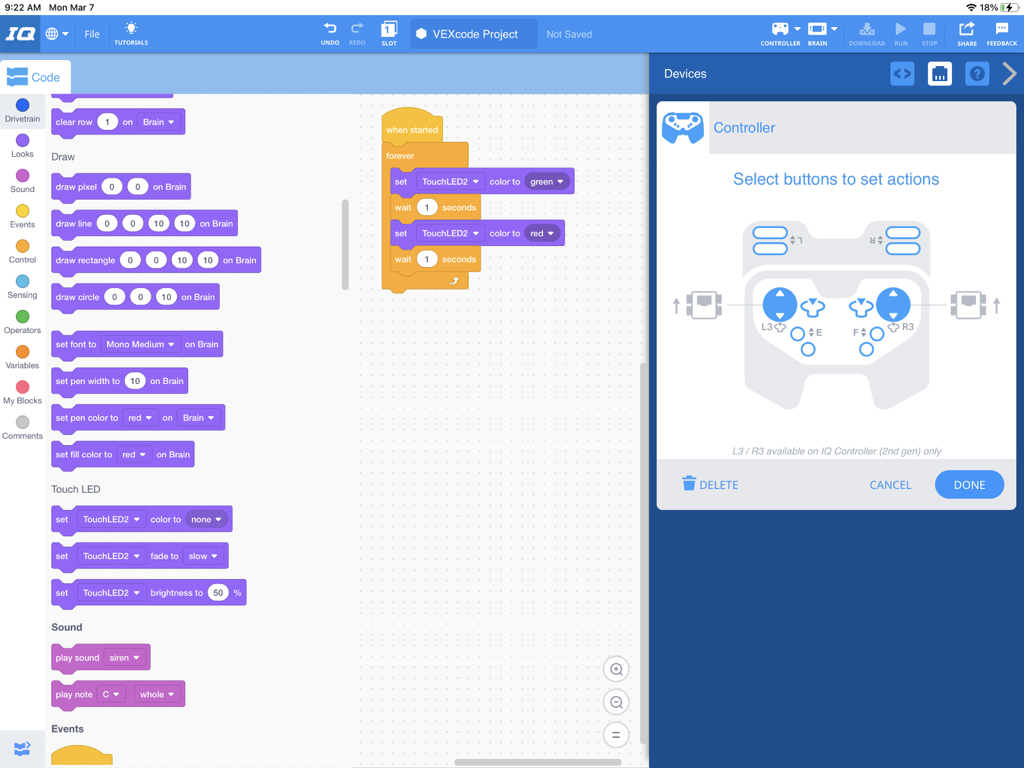Click the Stop icon

(929, 33)
